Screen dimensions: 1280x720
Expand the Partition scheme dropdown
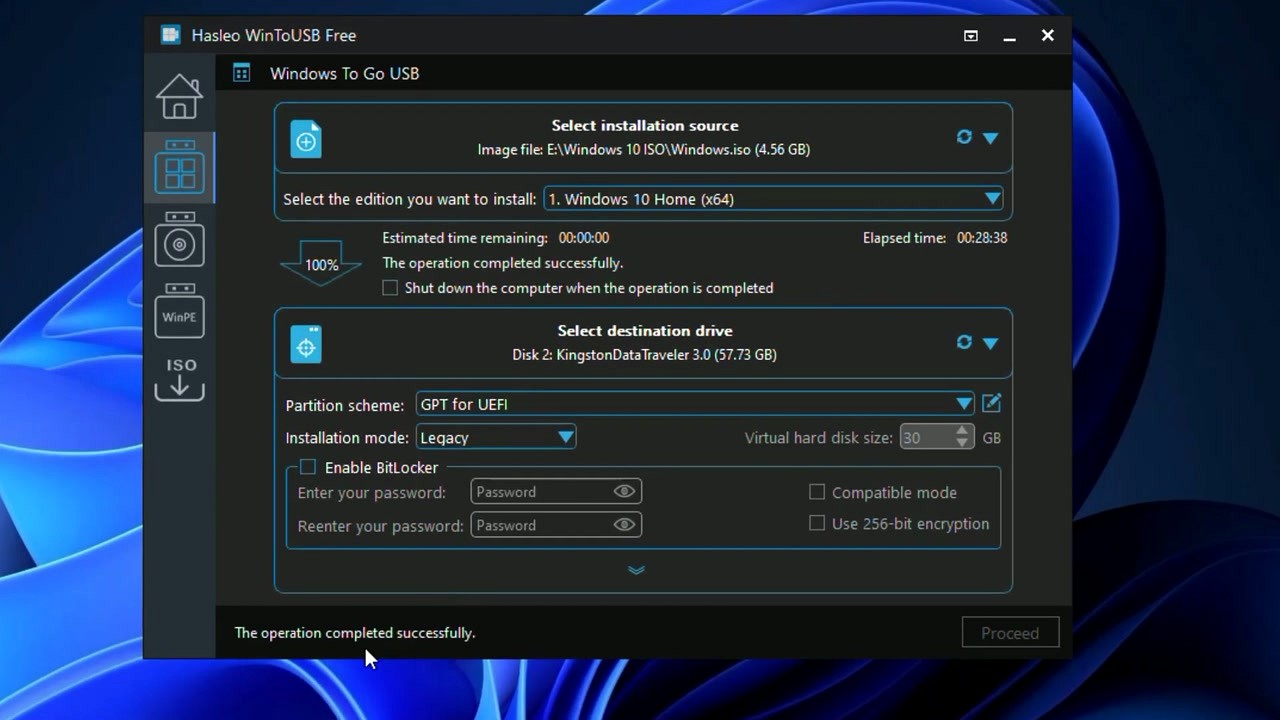[963, 403]
